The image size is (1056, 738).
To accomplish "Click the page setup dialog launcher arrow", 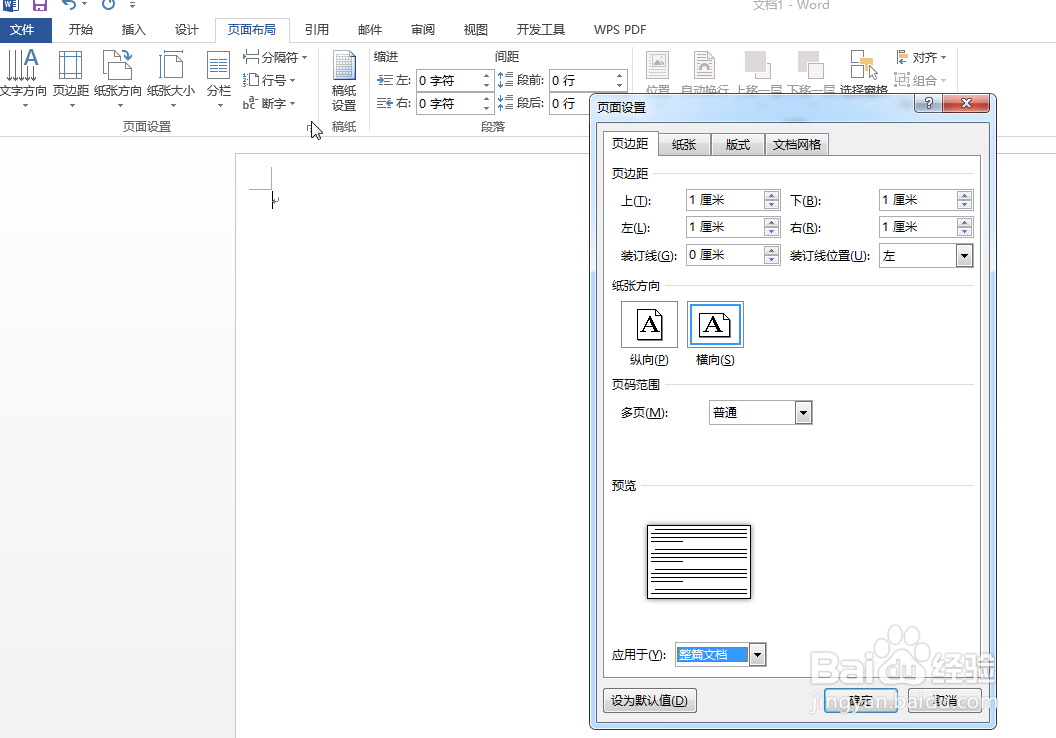I will (x=310, y=126).
